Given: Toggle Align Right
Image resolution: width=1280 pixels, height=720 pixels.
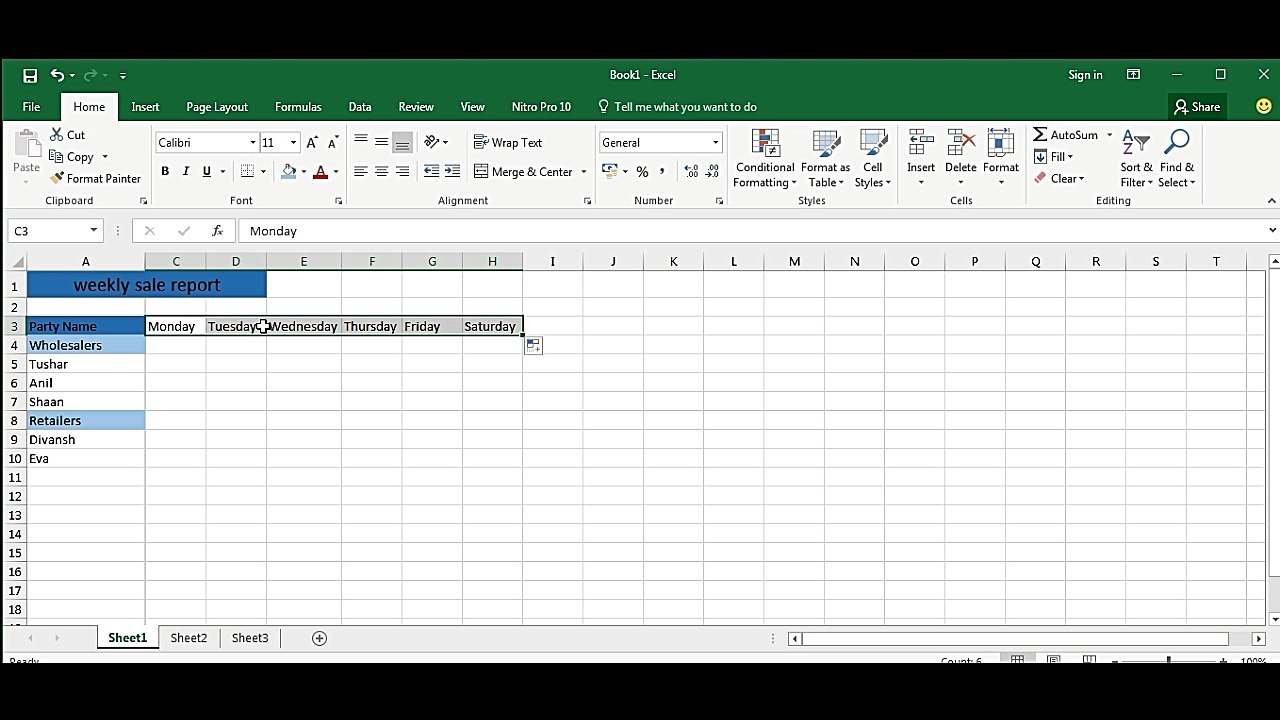Looking at the screenshot, I should 403,172.
